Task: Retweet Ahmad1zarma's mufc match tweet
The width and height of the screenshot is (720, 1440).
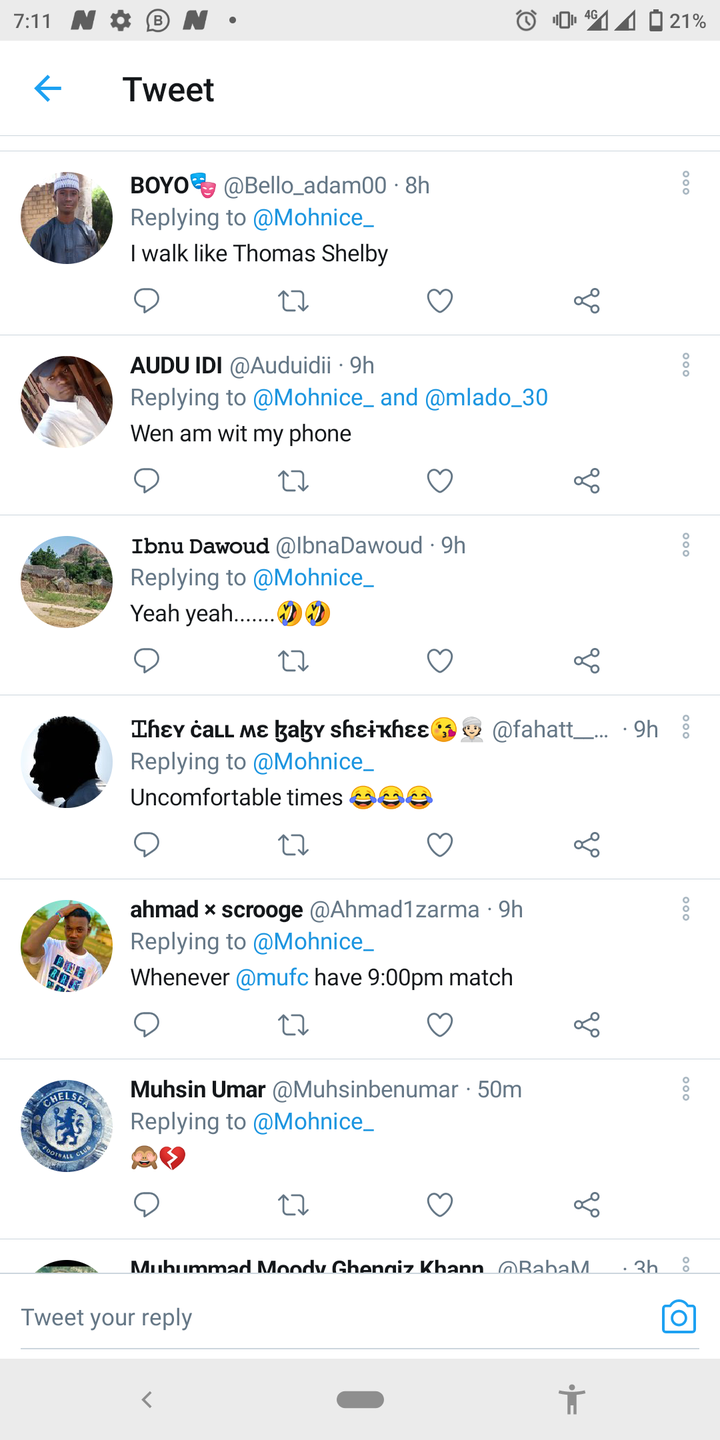Action: [x=293, y=1025]
